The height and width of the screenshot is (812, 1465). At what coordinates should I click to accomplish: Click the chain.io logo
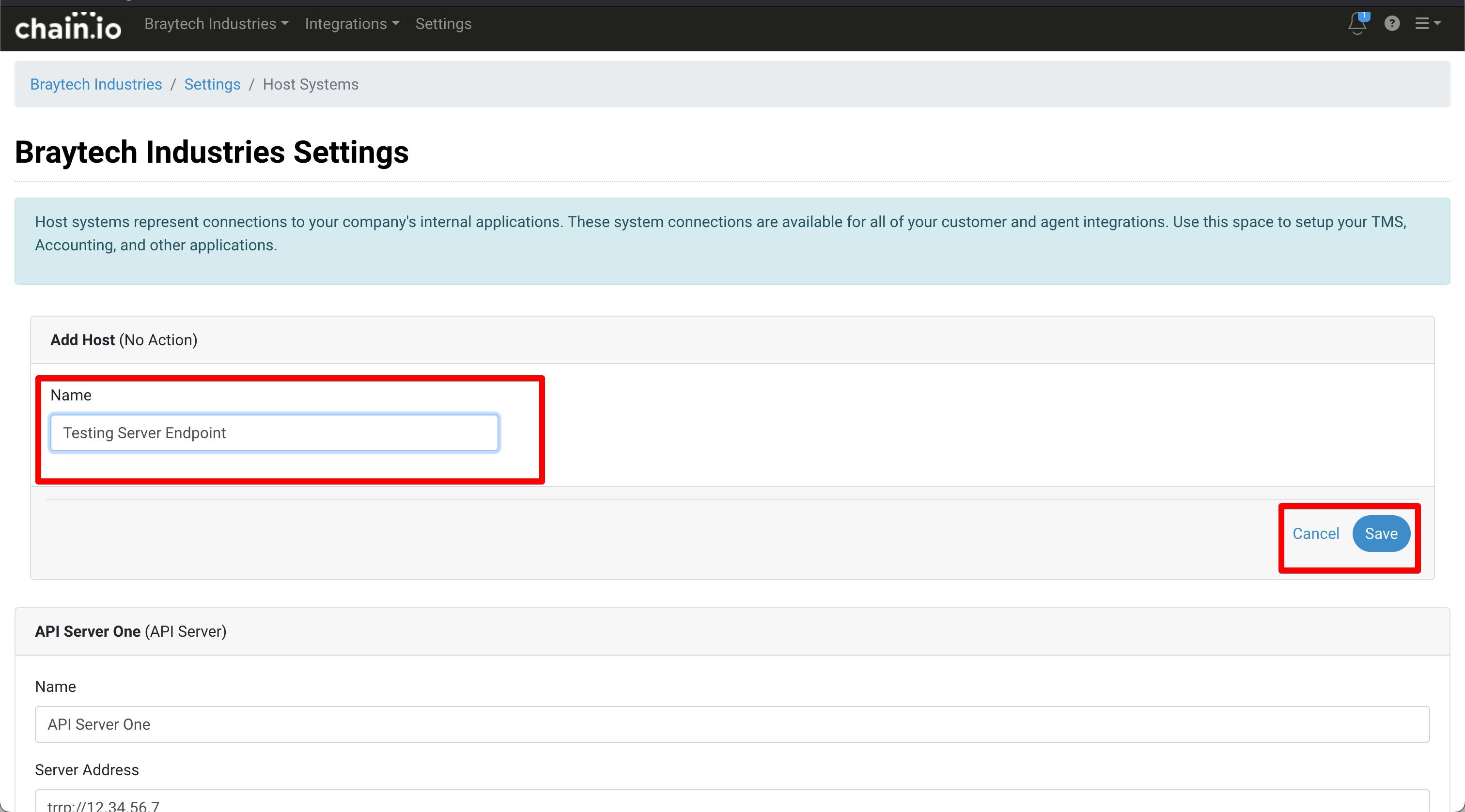click(x=68, y=26)
